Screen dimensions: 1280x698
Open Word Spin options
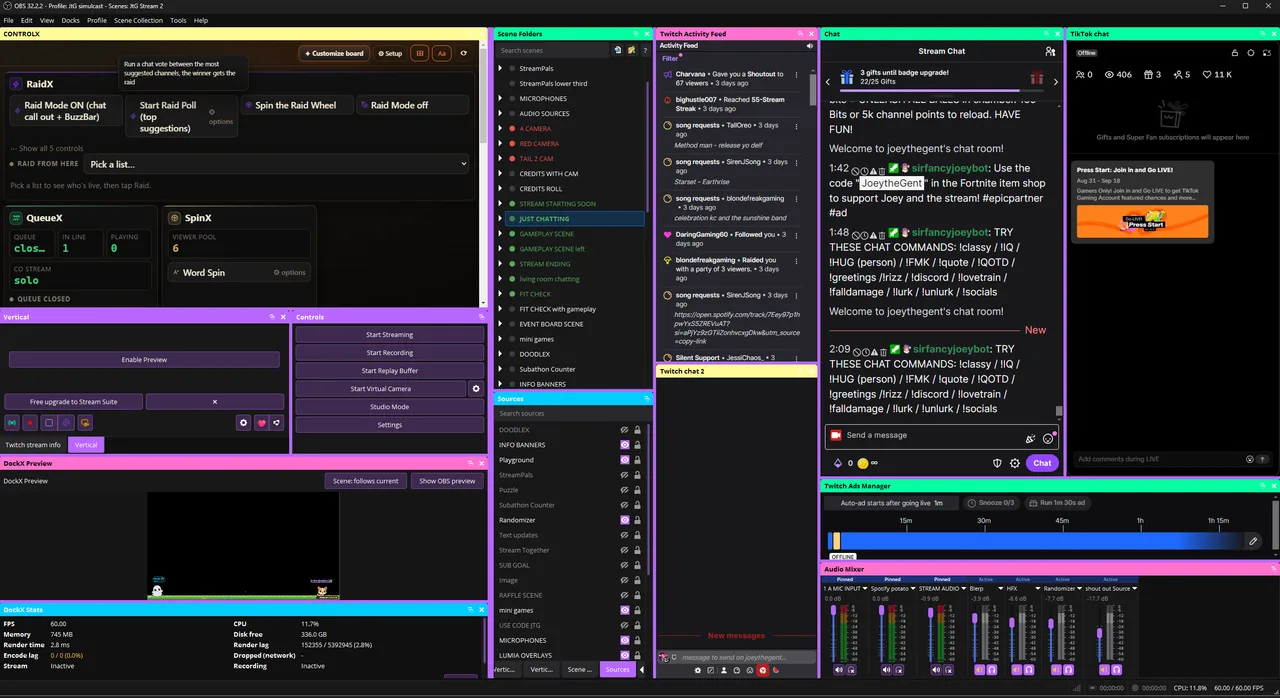290,272
